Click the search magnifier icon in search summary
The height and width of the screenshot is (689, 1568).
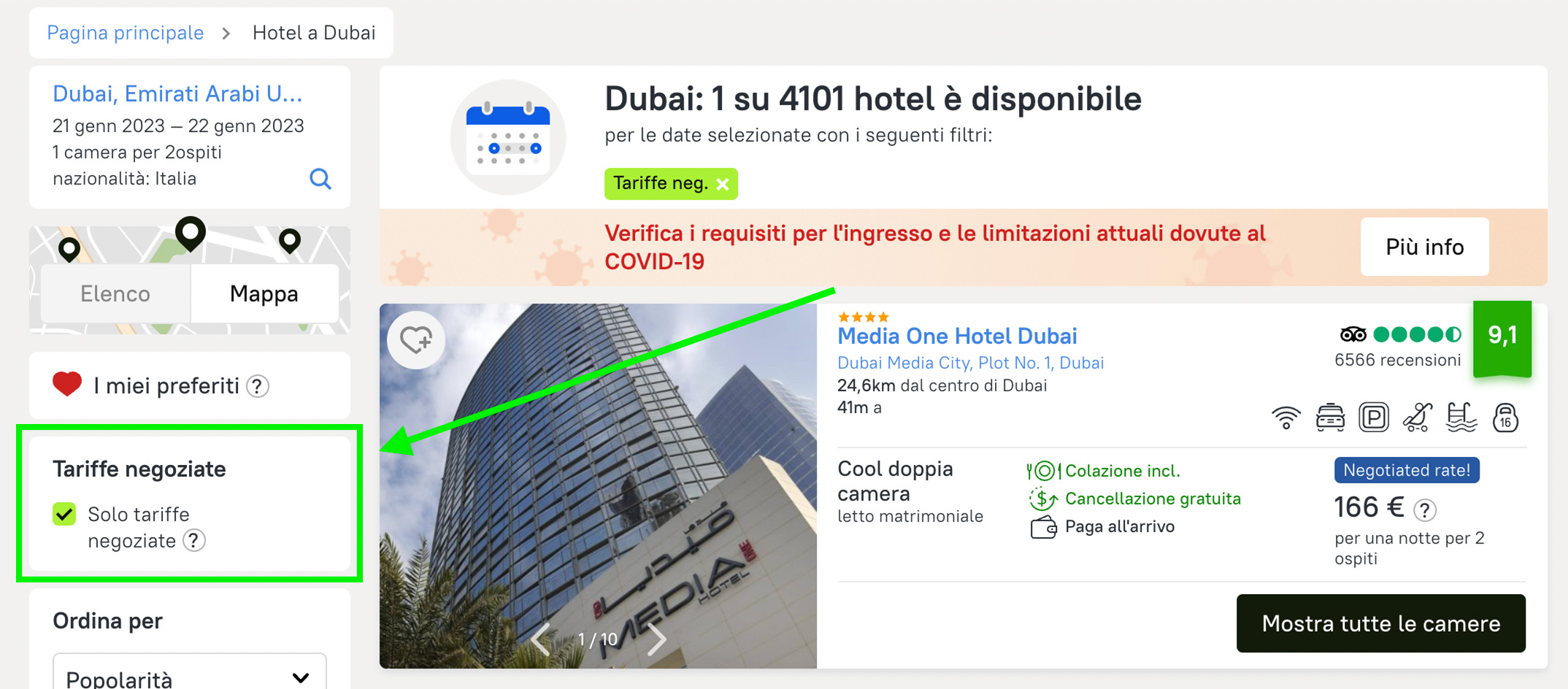coord(320,179)
